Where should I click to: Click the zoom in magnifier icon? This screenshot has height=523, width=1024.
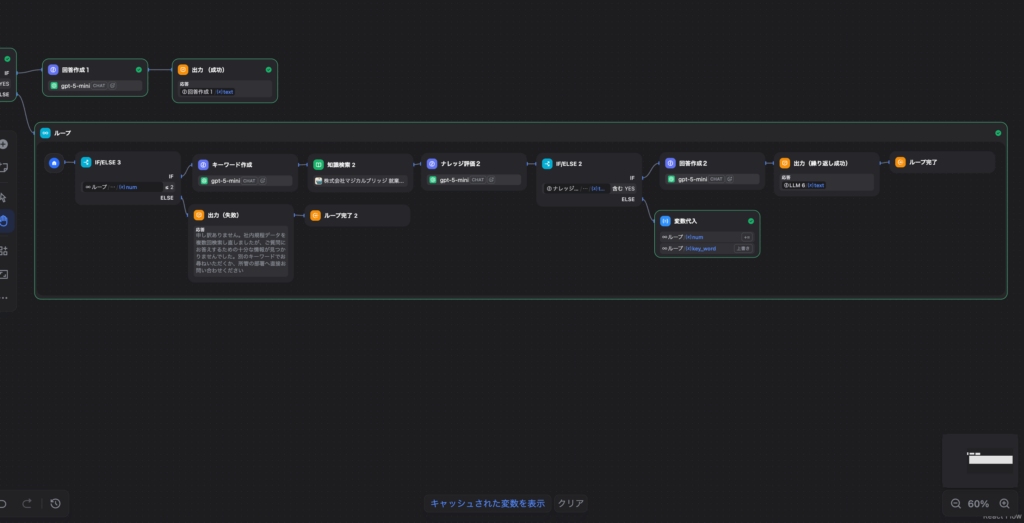pos(1005,504)
